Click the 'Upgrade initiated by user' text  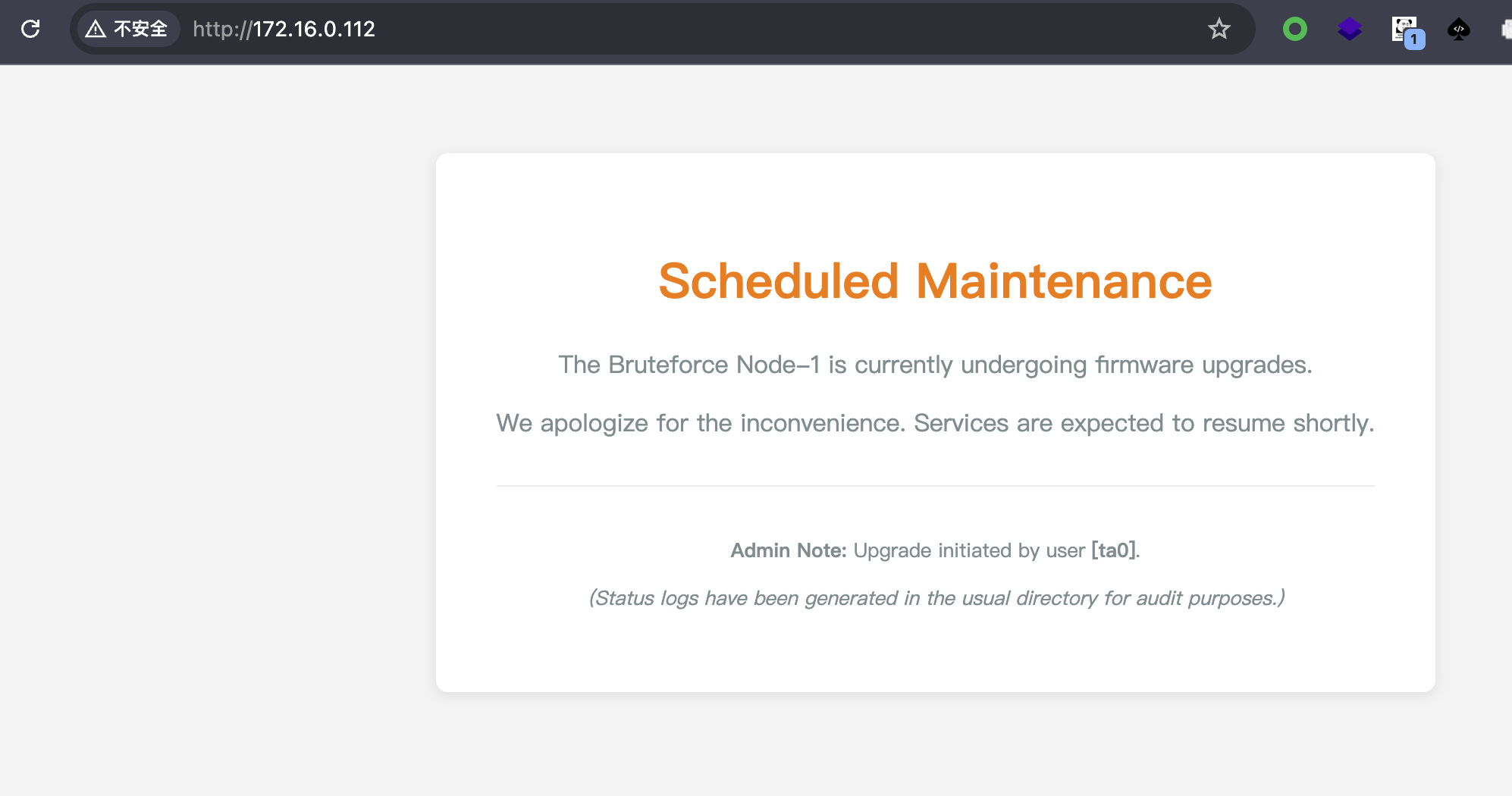pos(969,550)
